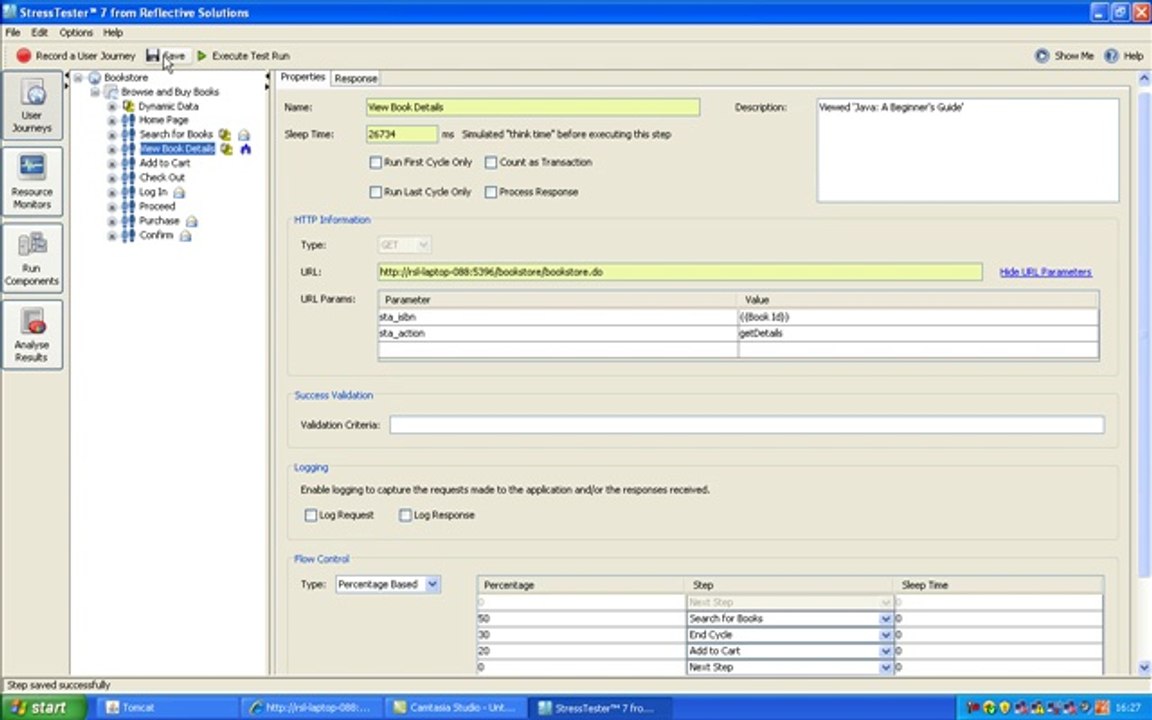The image size is (1152, 720).
Task: Click the Name field View Book Details
Action: 533,107
